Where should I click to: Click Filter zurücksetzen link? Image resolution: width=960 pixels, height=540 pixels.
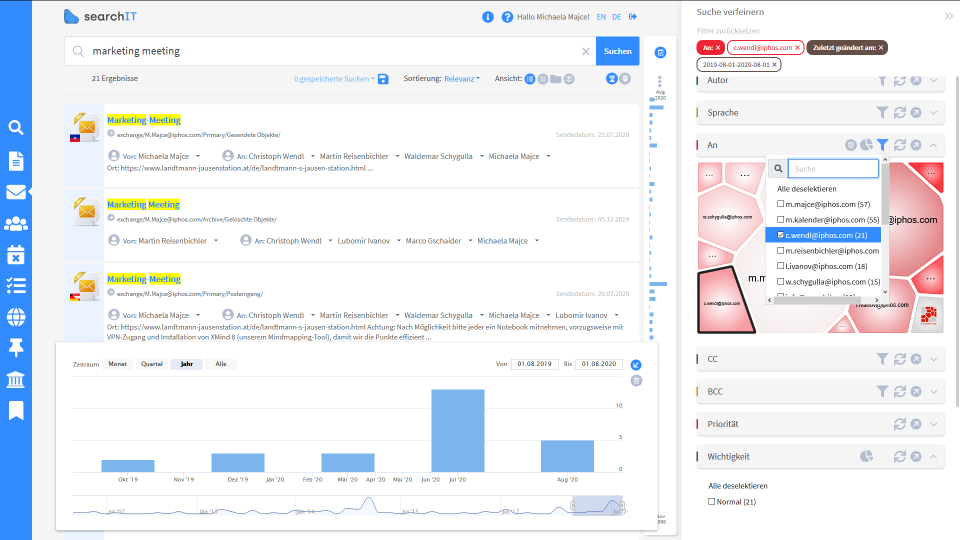pos(728,31)
